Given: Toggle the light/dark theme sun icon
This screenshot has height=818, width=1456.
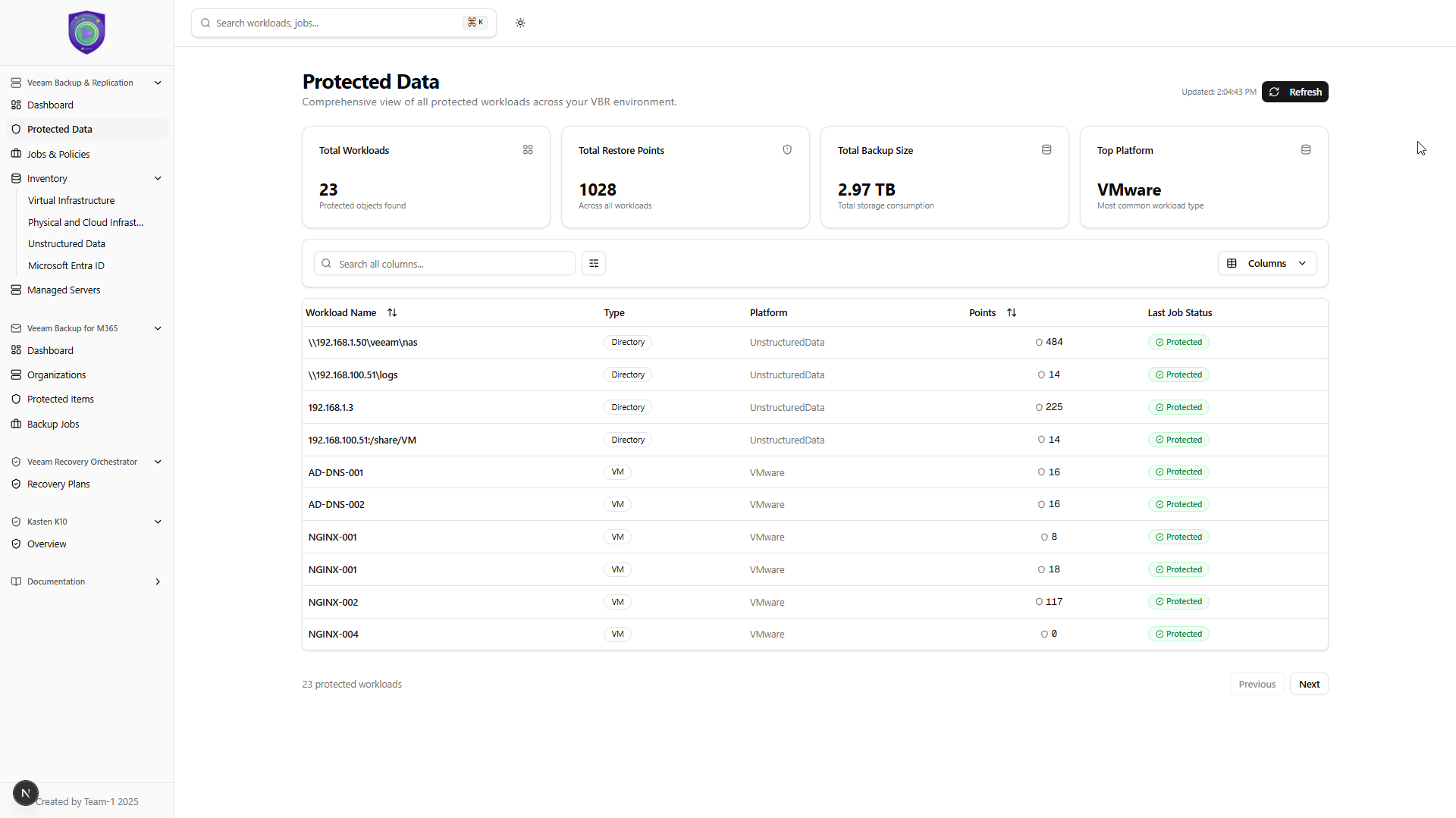Looking at the screenshot, I should pos(520,23).
